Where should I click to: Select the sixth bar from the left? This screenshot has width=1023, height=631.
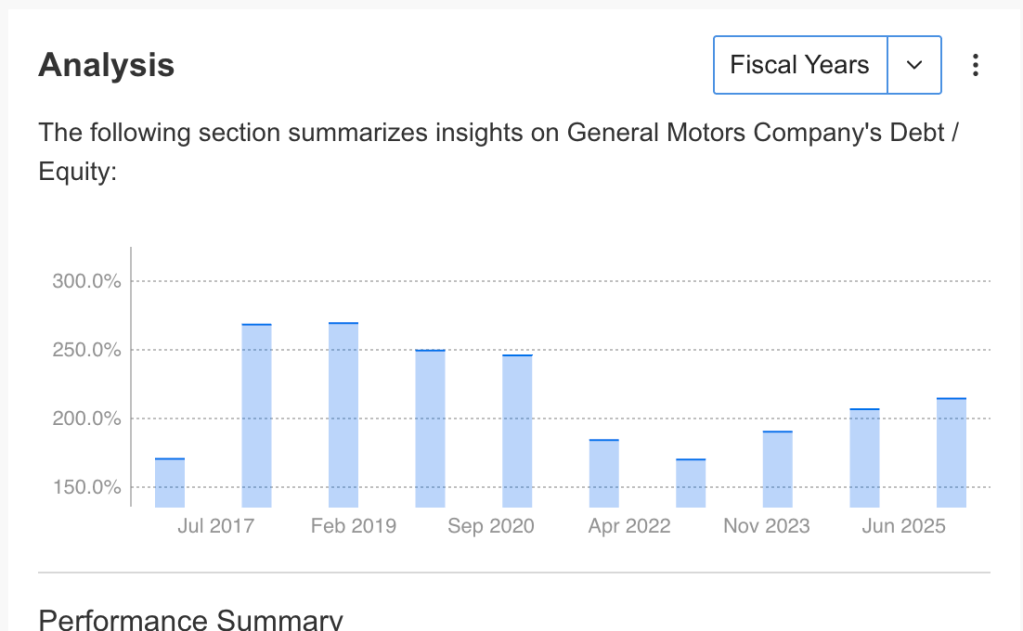pyautogui.click(x=604, y=473)
